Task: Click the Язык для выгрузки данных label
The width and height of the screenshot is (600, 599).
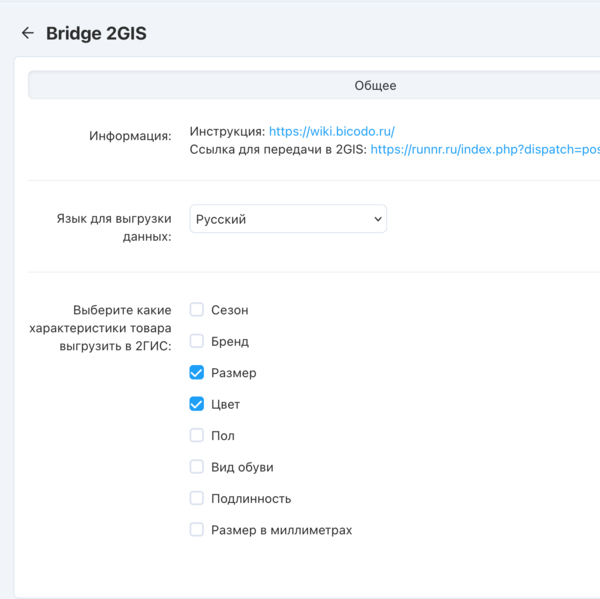Action: [x=114, y=228]
